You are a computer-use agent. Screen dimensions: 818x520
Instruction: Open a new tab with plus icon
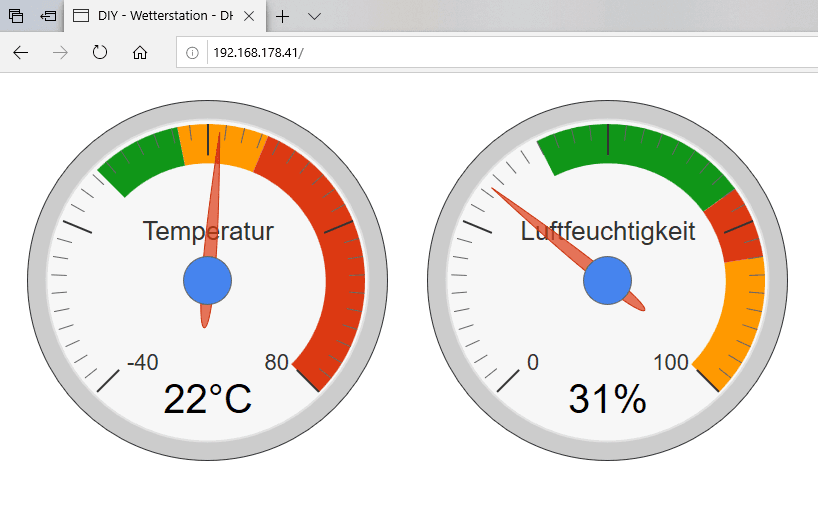pyautogui.click(x=283, y=16)
